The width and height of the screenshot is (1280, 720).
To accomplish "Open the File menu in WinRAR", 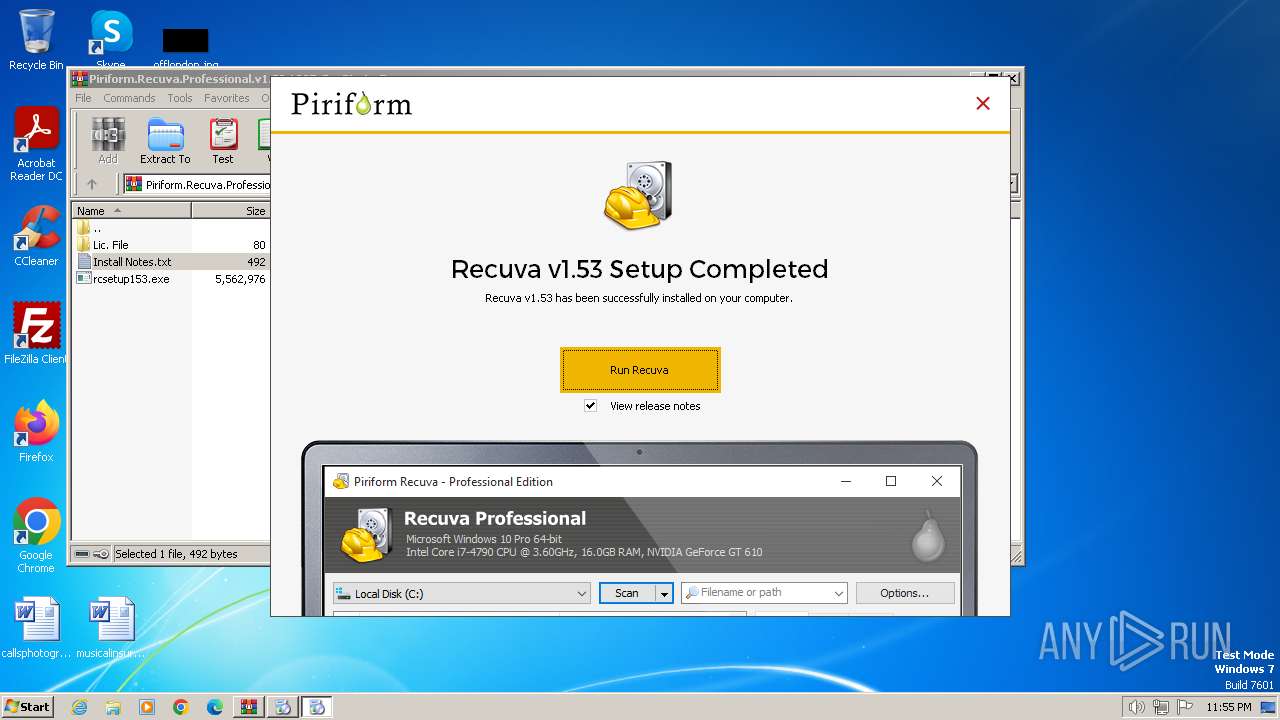I will click(83, 98).
